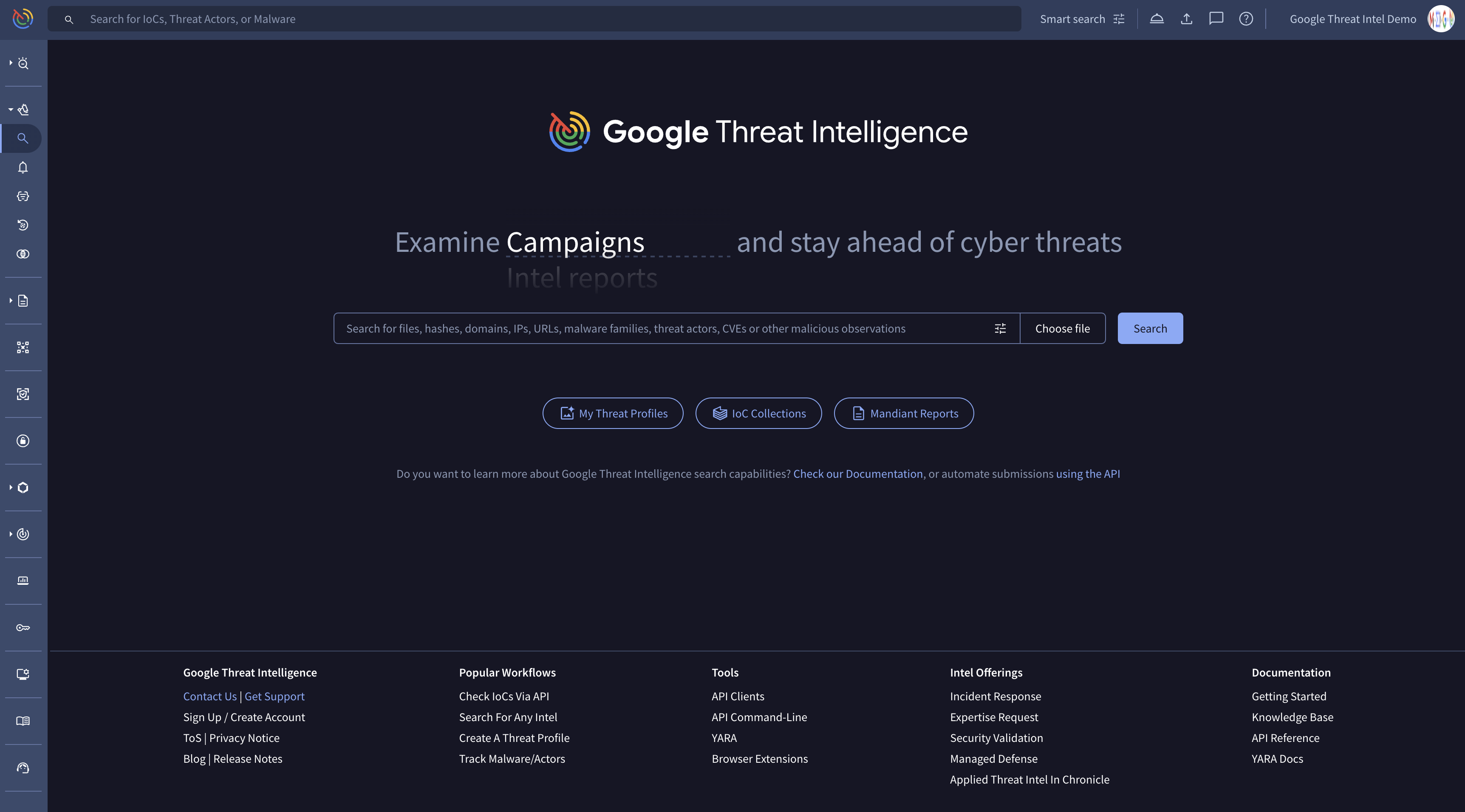Image resolution: width=1465 pixels, height=812 pixels.
Task: Open the using the API link
Action: tap(1087, 474)
